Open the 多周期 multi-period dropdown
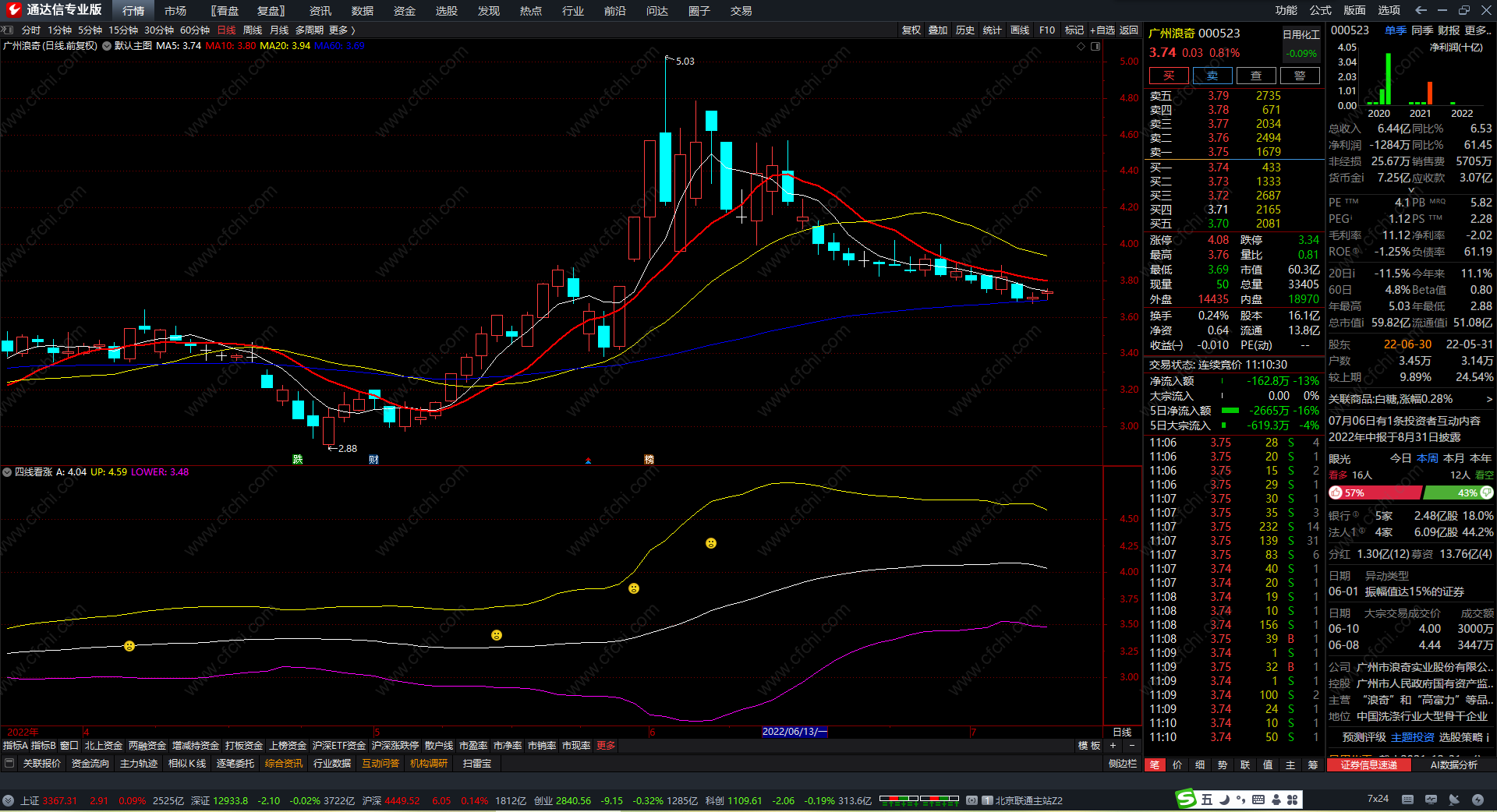Image resolution: width=1497 pixels, height=812 pixels. pos(310,30)
